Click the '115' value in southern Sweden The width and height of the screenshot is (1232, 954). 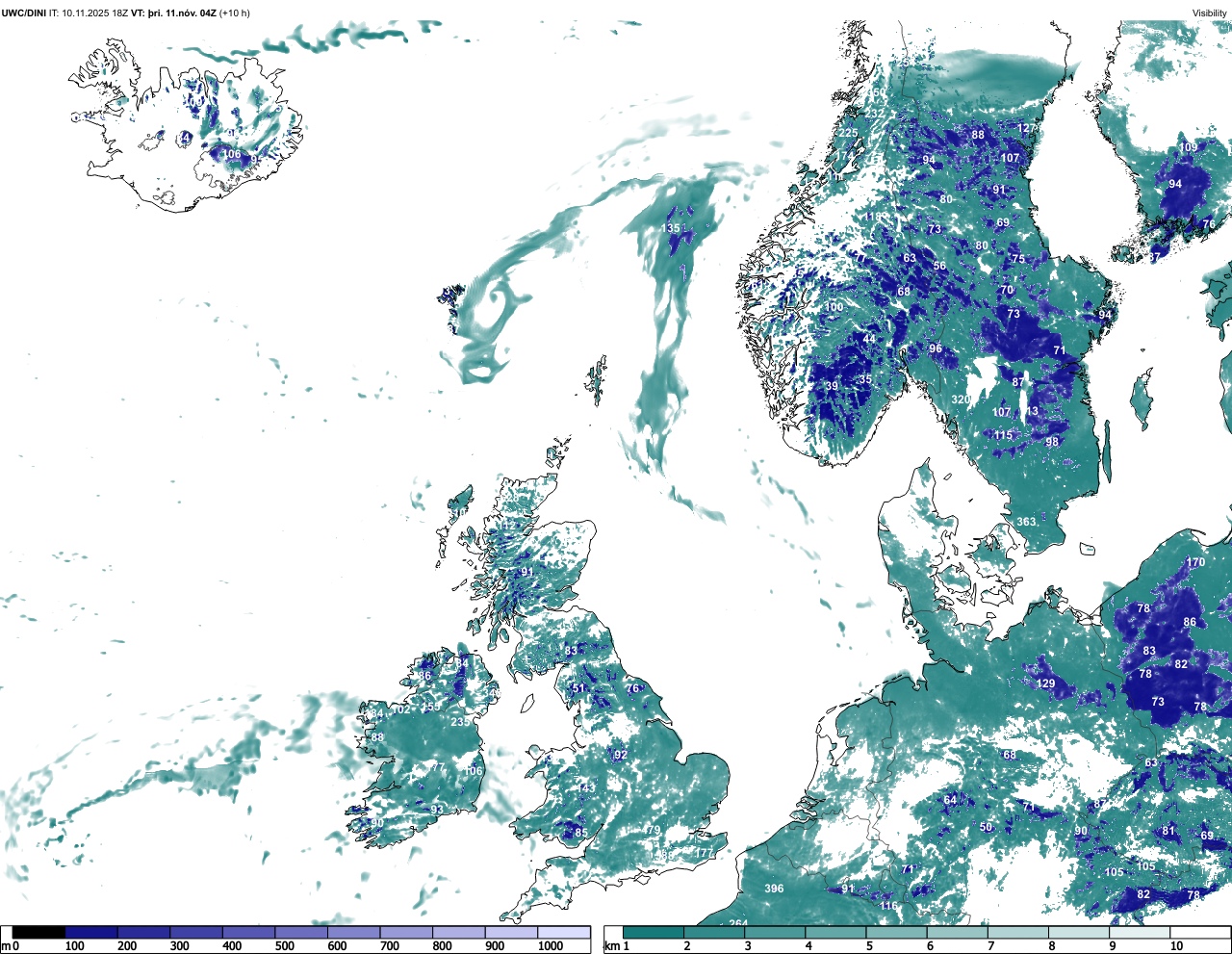[x=1003, y=435]
